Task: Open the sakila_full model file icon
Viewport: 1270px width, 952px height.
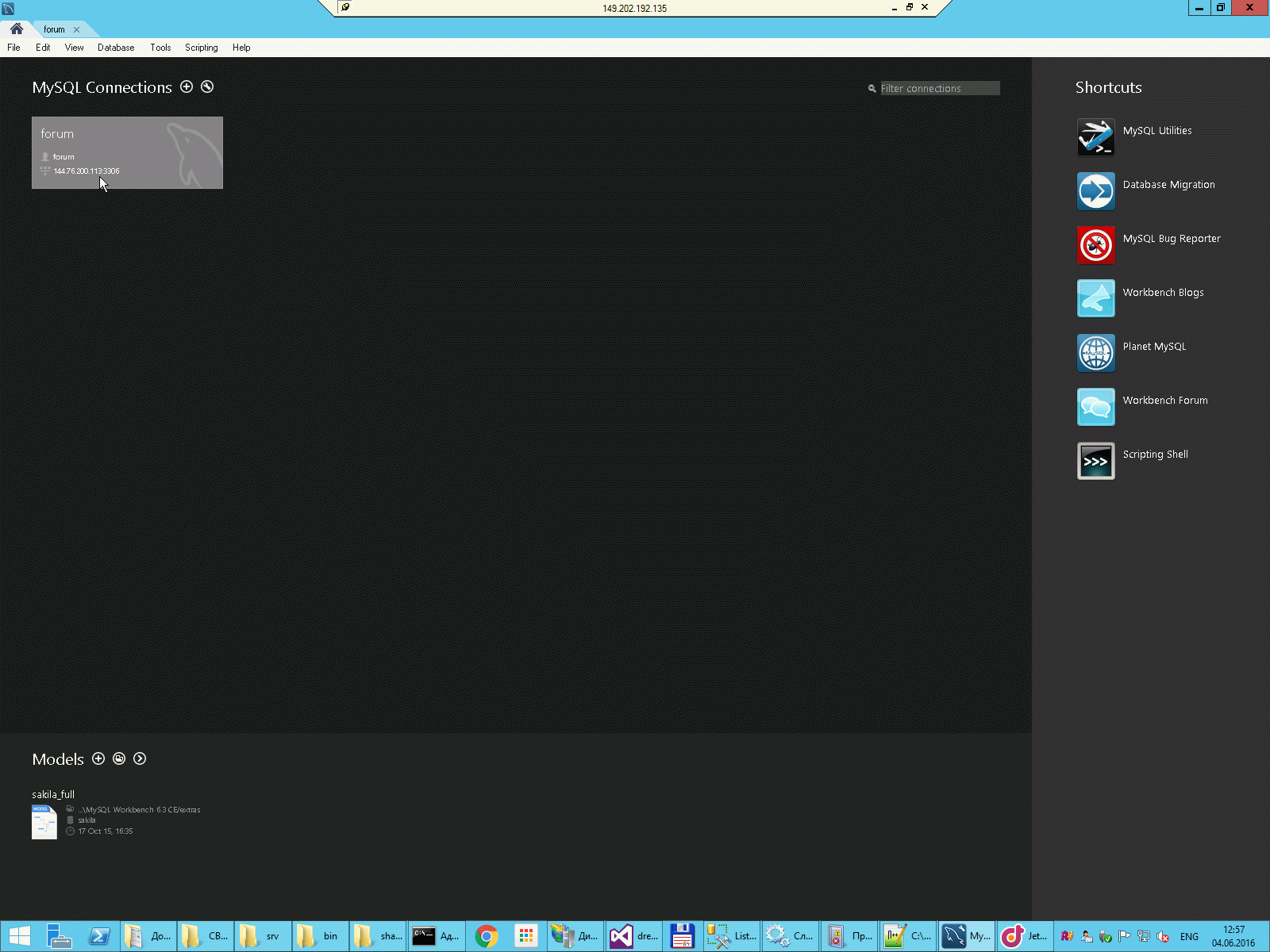Action: (44, 822)
